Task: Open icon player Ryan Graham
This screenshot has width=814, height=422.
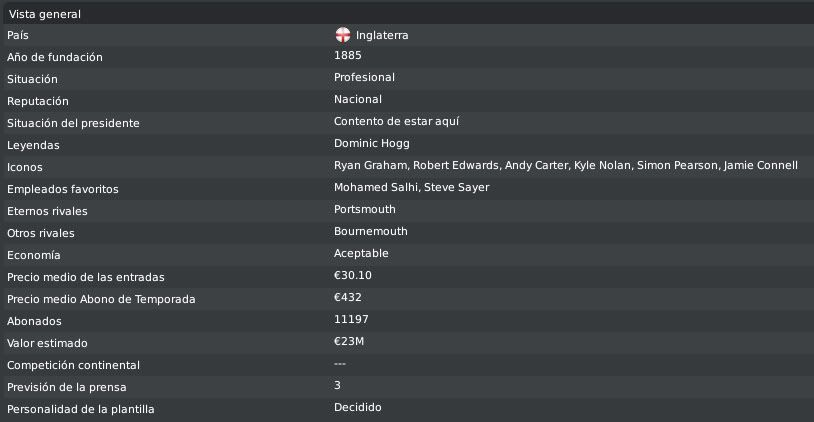Action: [370, 165]
